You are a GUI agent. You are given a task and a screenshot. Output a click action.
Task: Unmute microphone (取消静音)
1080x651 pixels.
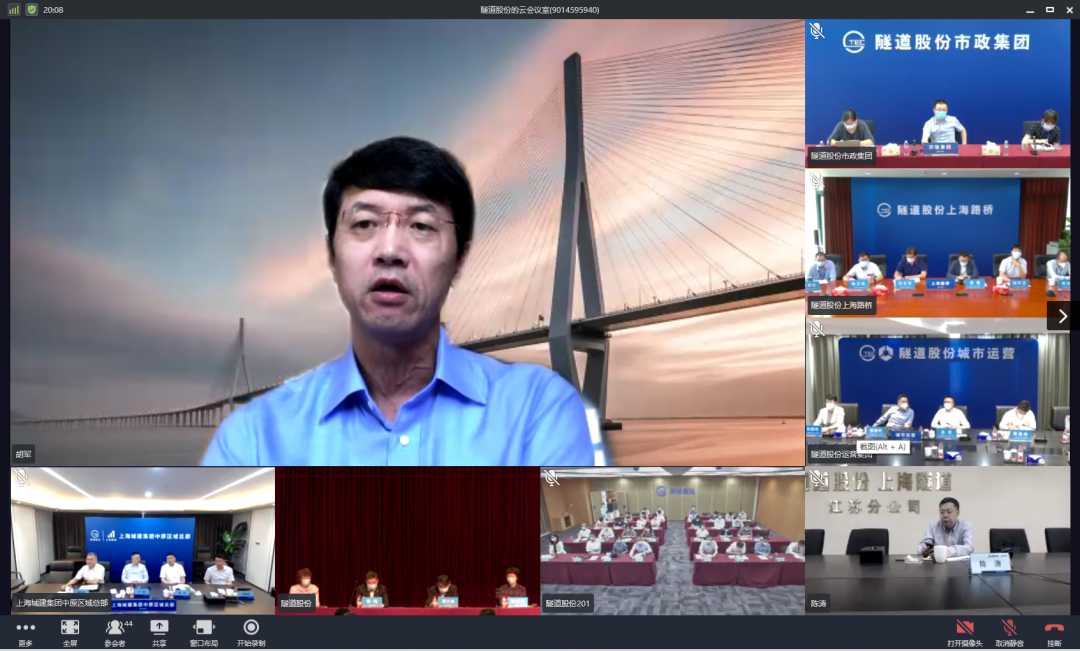tap(1009, 629)
